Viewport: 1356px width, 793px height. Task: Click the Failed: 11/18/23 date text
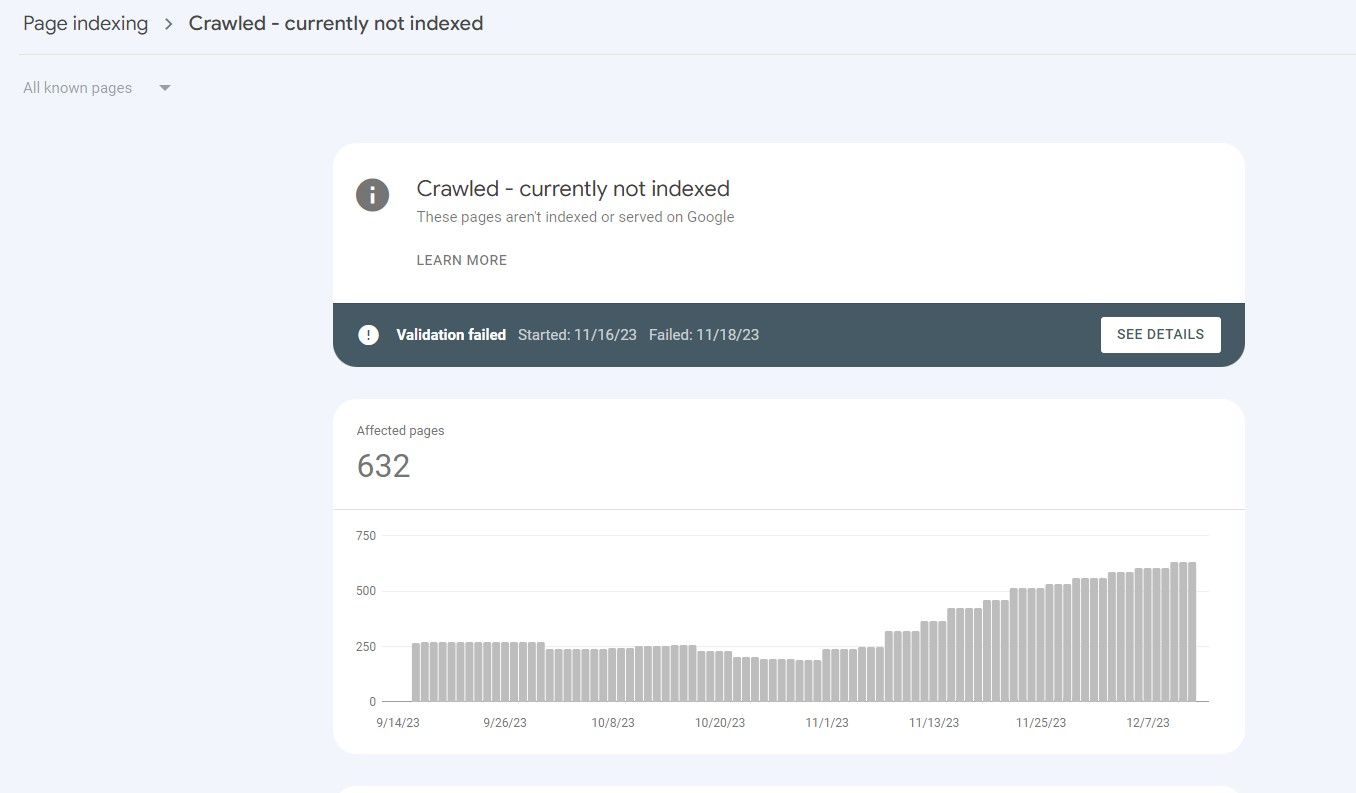[x=704, y=335]
